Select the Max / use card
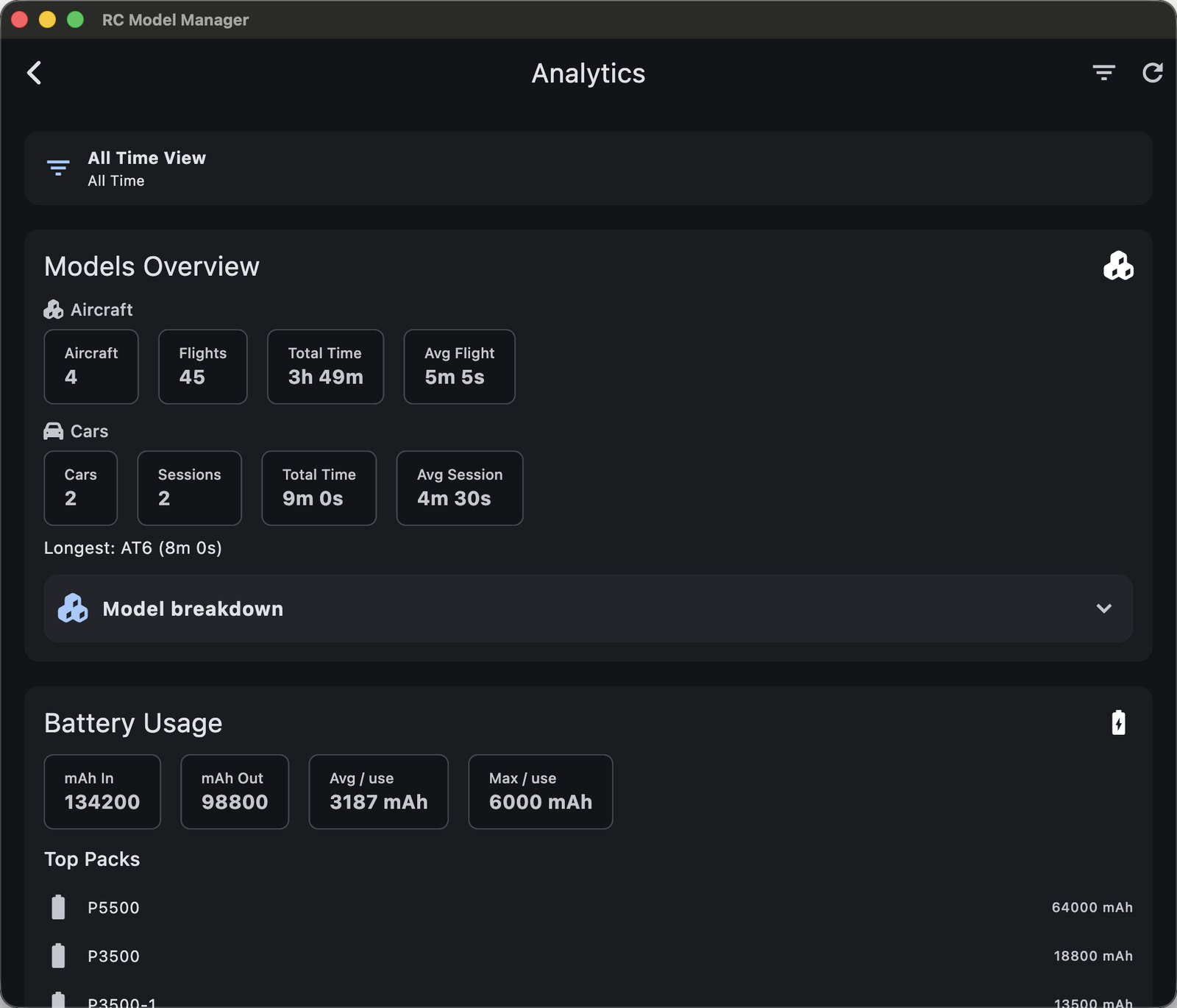 pyautogui.click(x=541, y=792)
